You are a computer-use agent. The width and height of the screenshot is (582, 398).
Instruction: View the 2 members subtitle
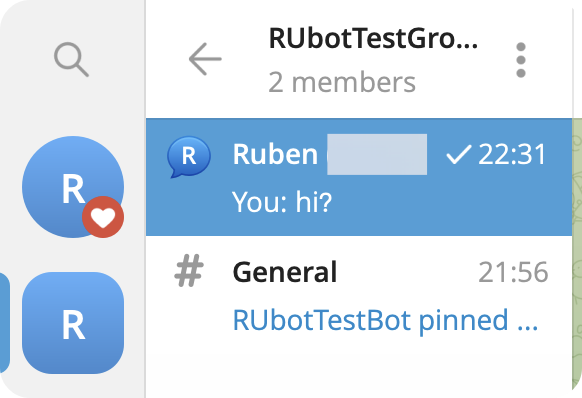342,82
